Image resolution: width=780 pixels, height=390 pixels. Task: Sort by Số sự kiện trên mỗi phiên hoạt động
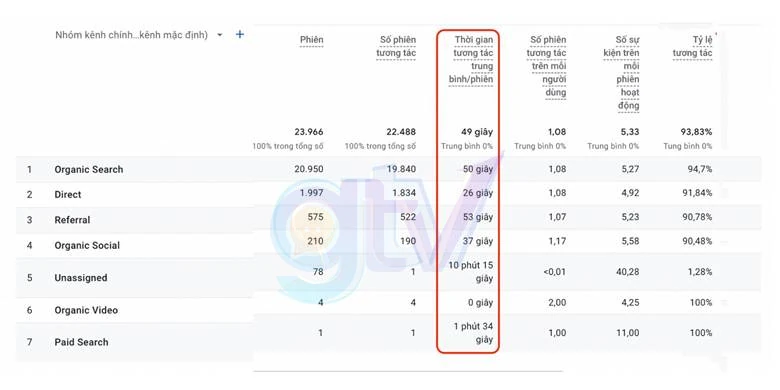(621, 73)
